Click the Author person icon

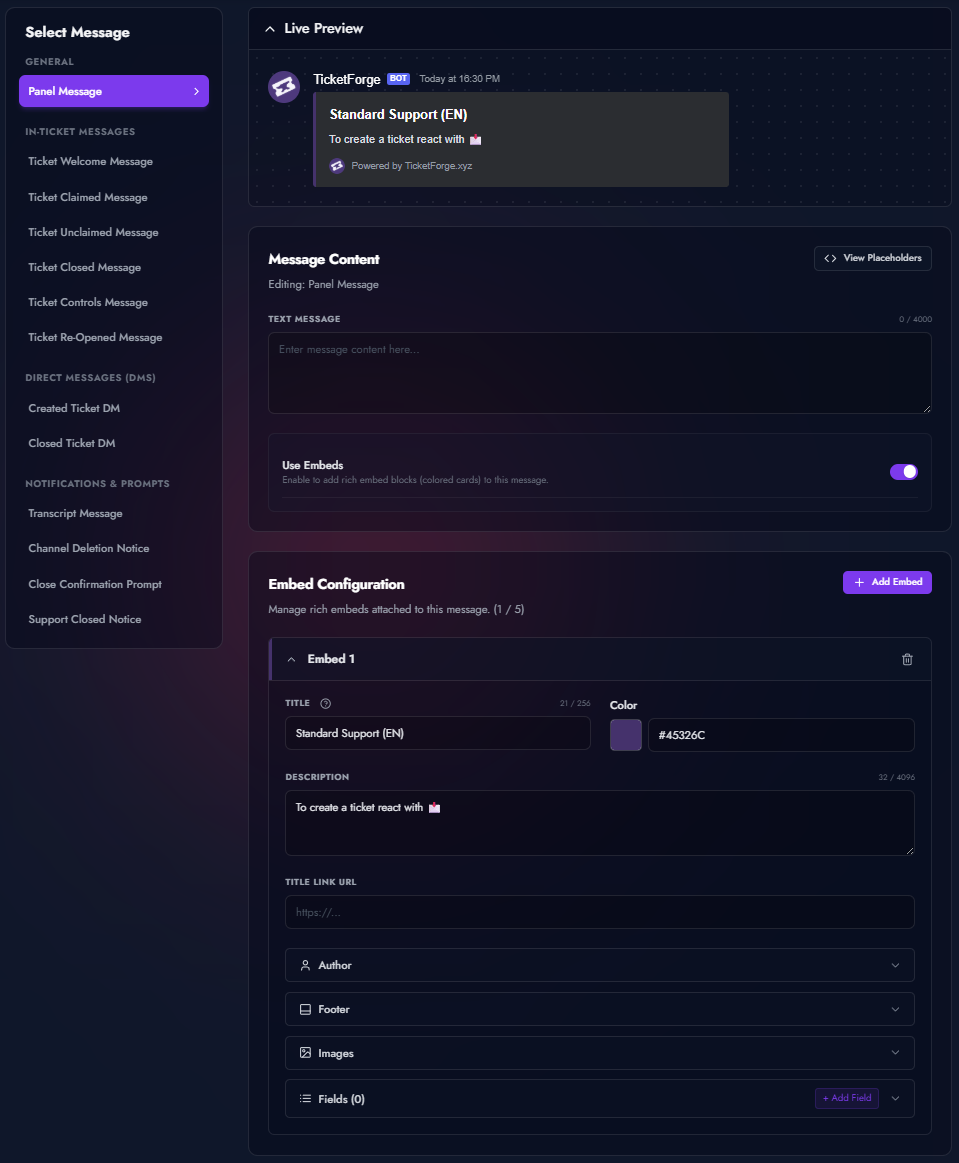click(305, 965)
